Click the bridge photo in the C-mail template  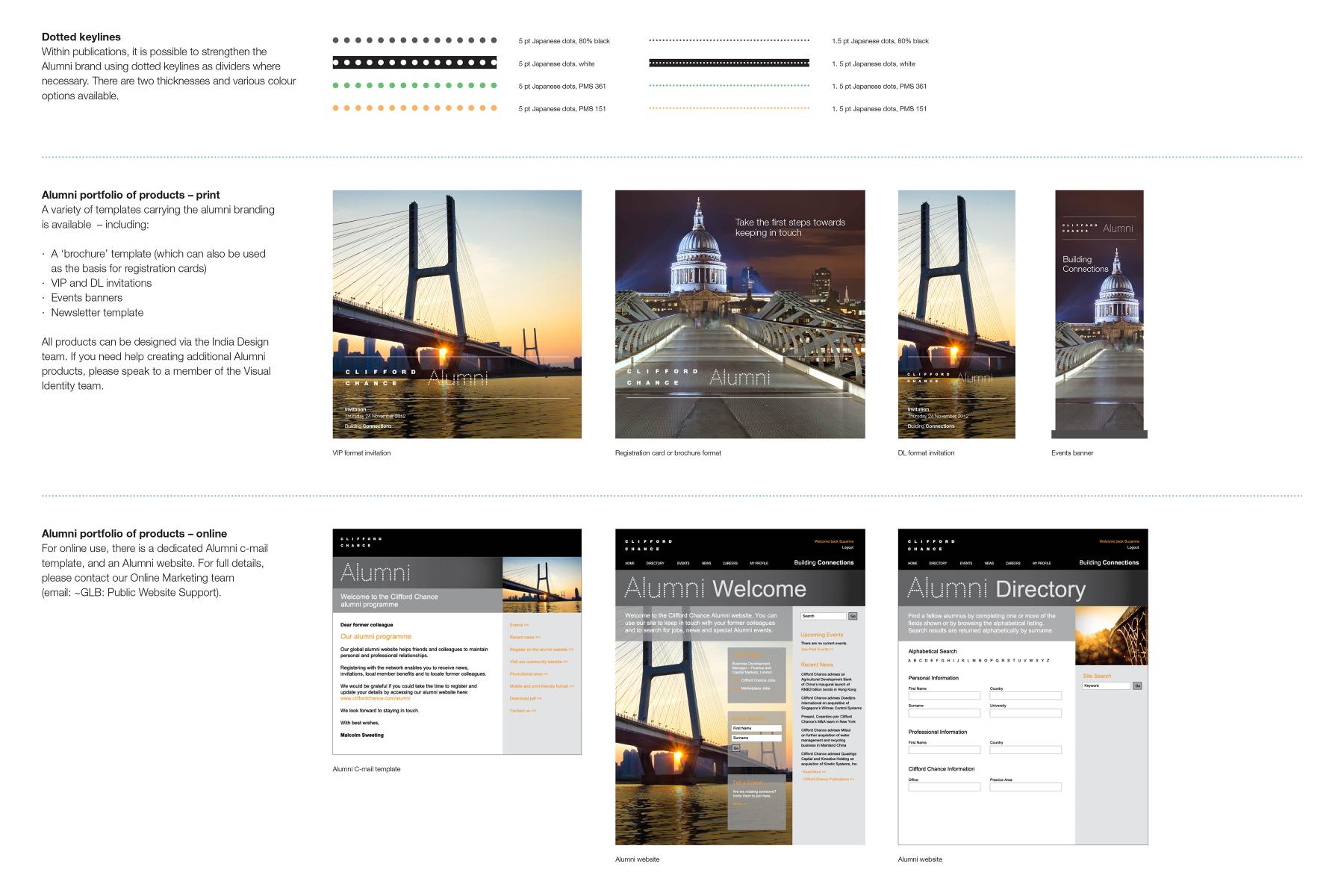[x=542, y=585]
